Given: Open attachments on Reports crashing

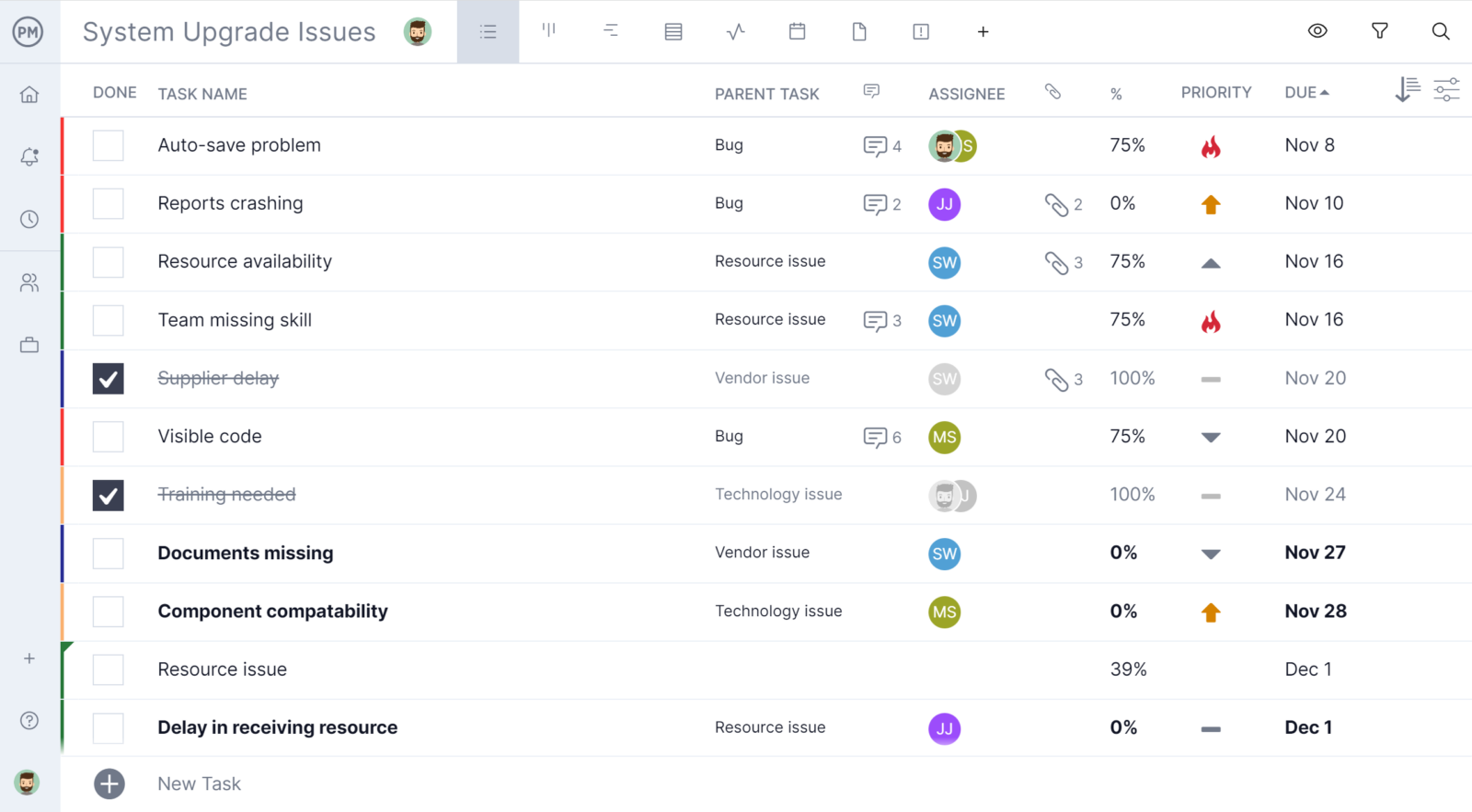Looking at the screenshot, I should (x=1063, y=204).
